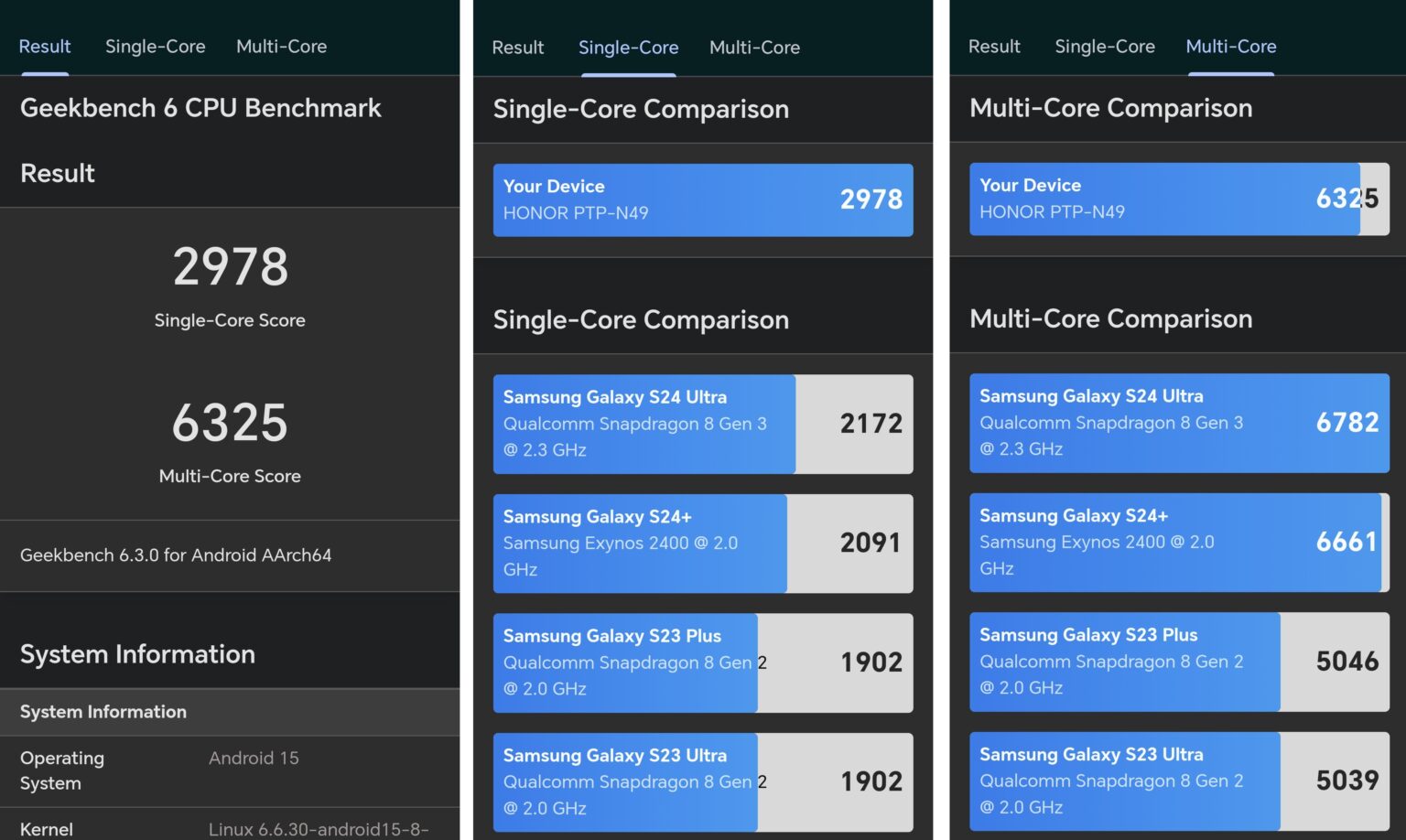Open Result tab in middle panel
Image resolution: width=1406 pixels, height=840 pixels.
pyautogui.click(x=518, y=47)
